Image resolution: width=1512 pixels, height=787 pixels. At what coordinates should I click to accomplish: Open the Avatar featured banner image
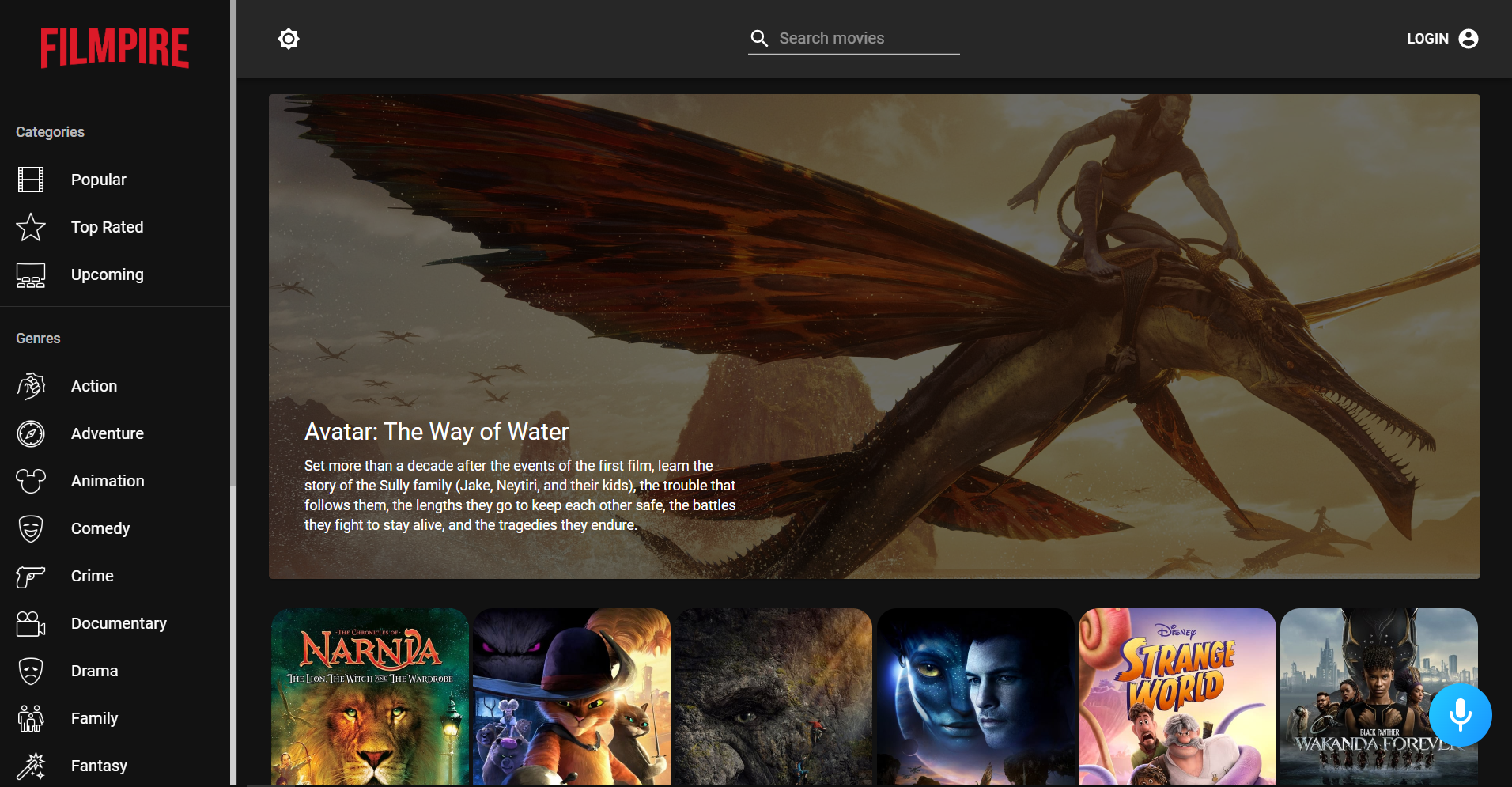coord(874,336)
